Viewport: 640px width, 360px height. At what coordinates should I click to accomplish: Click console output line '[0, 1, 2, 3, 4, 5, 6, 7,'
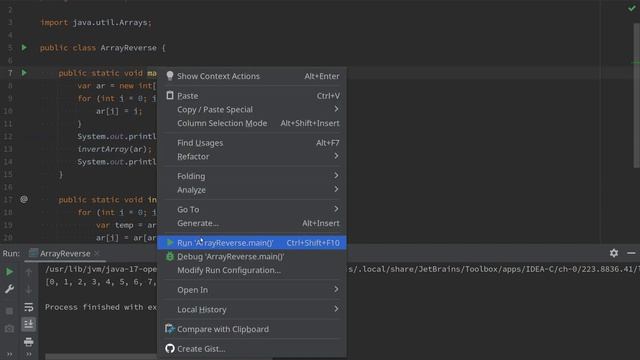[x=101, y=282]
